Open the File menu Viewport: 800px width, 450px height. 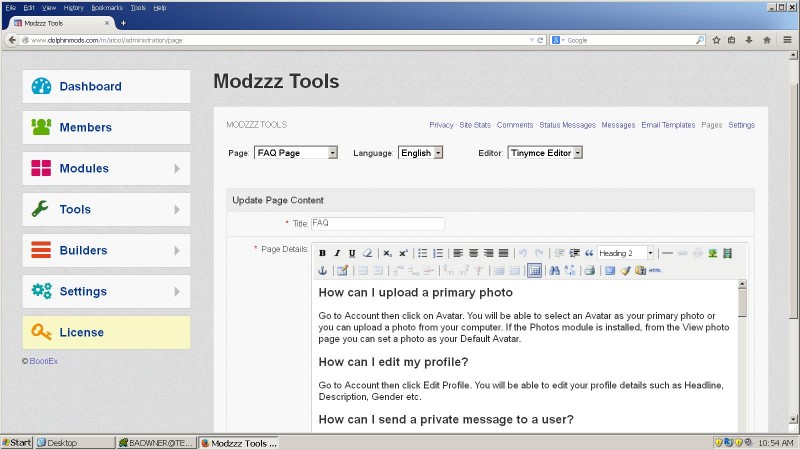(x=11, y=8)
